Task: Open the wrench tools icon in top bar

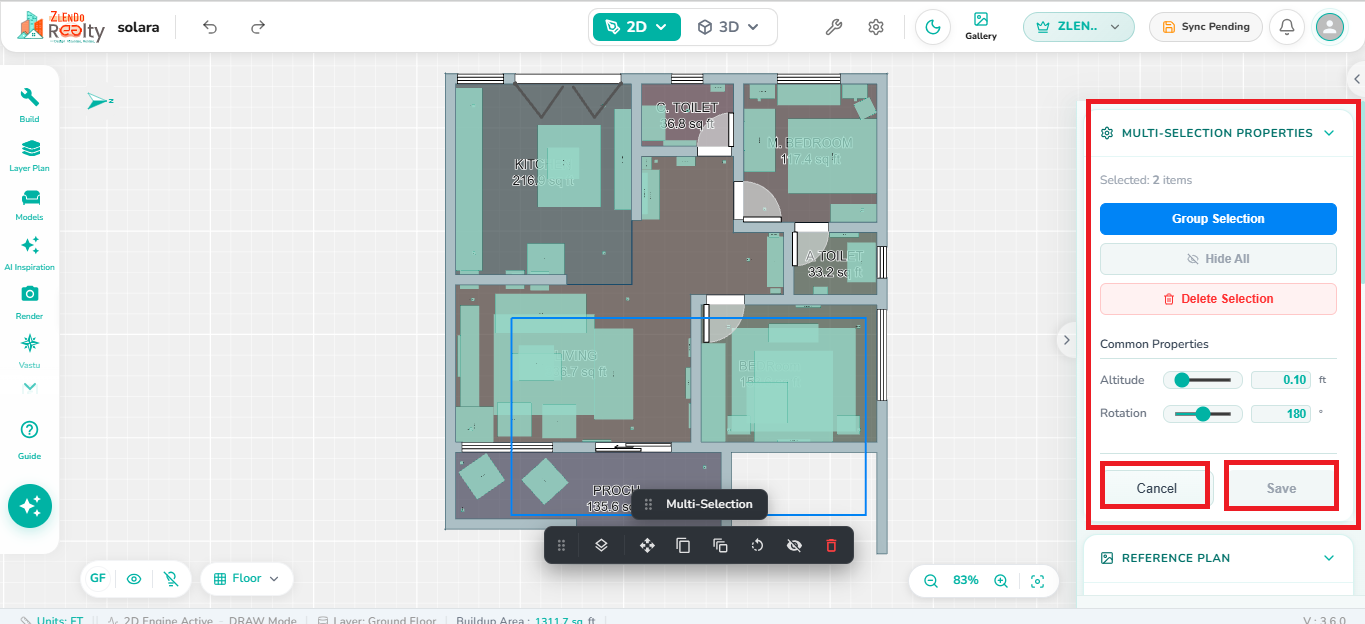Action: 833,27
